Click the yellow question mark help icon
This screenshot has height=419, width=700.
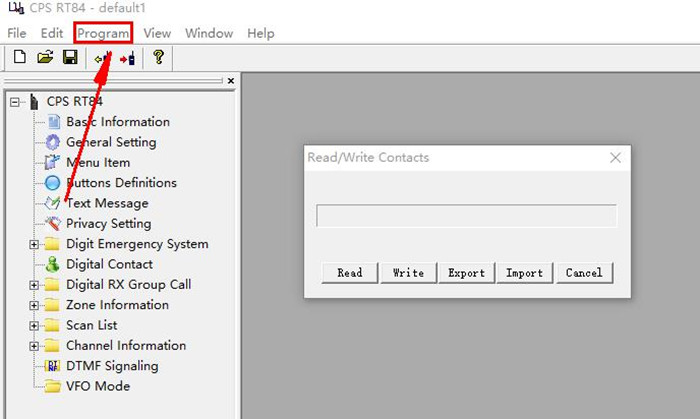tap(158, 57)
